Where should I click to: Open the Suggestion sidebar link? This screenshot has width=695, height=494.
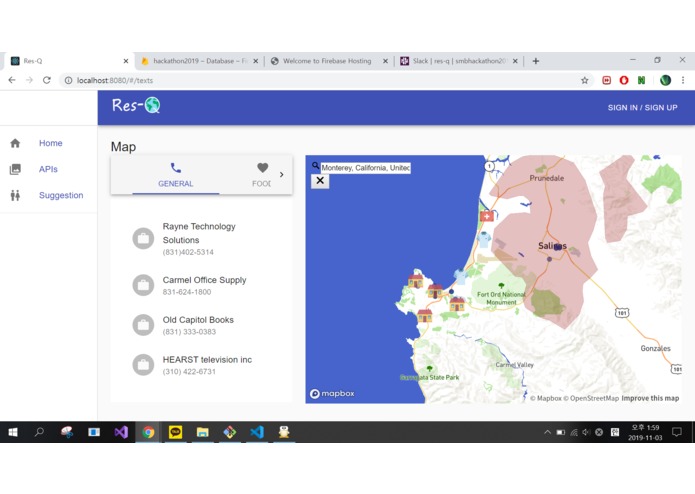pyautogui.click(x=61, y=195)
